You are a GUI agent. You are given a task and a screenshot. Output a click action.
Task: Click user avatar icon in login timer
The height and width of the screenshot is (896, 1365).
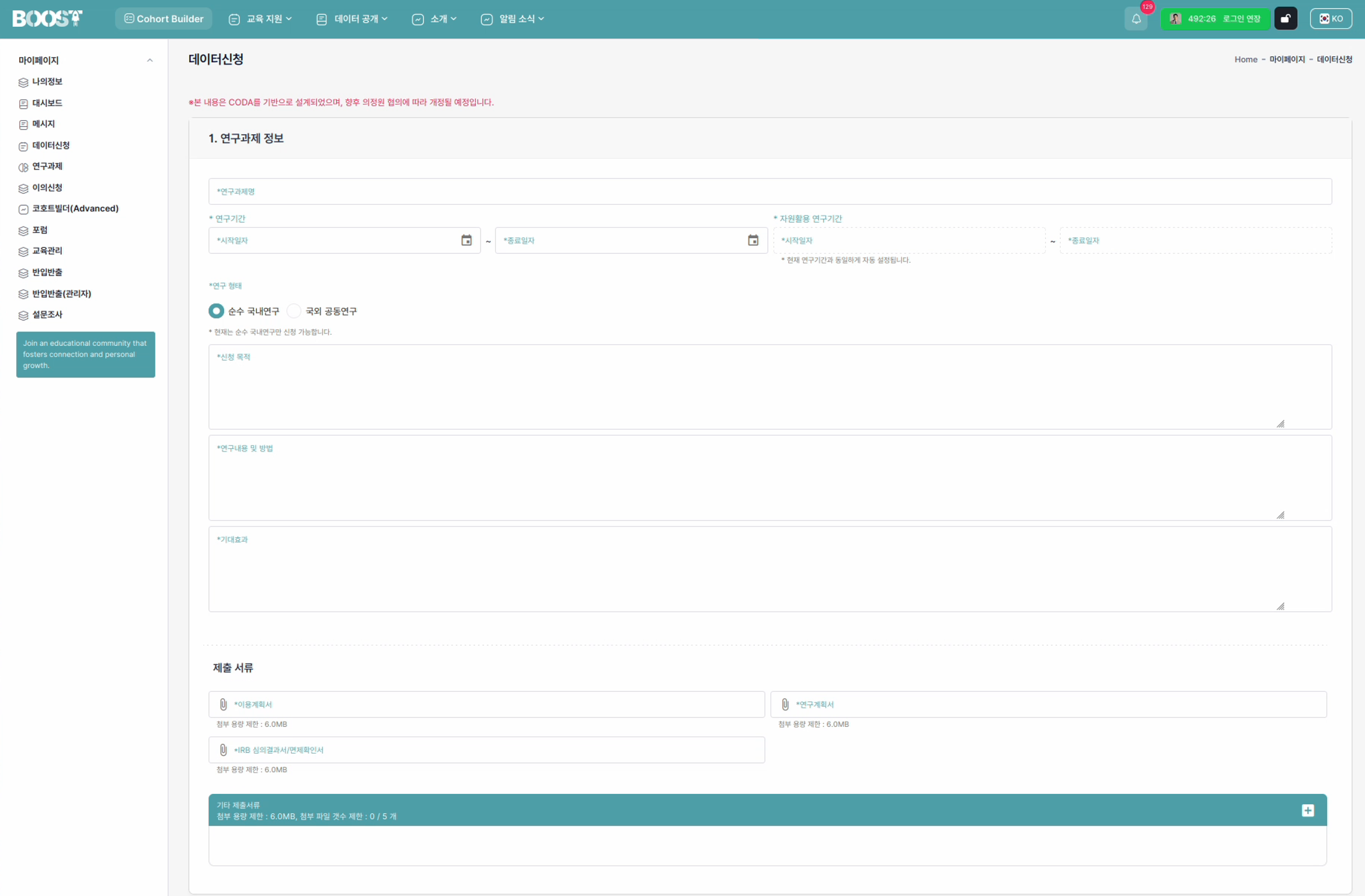coord(1175,19)
